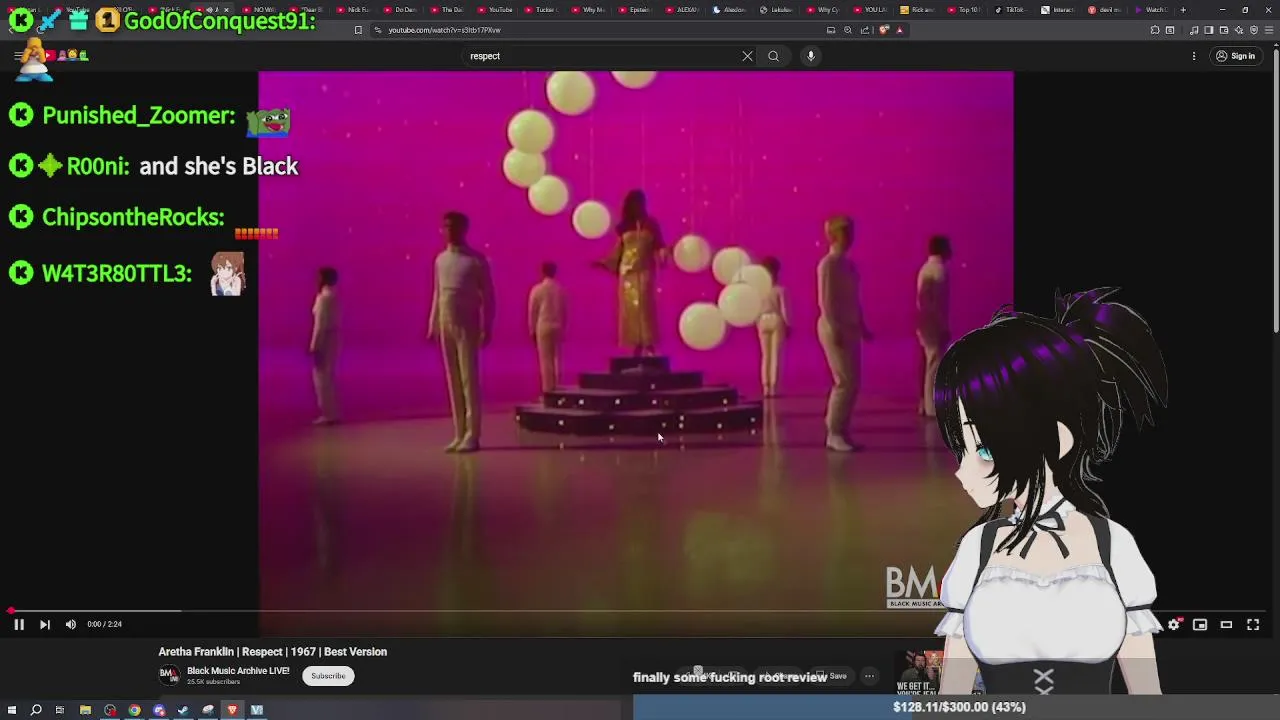The height and width of the screenshot is (720, 1280).
Task: Click the Black Music Archive channel avatar
Action: (169, 676)
